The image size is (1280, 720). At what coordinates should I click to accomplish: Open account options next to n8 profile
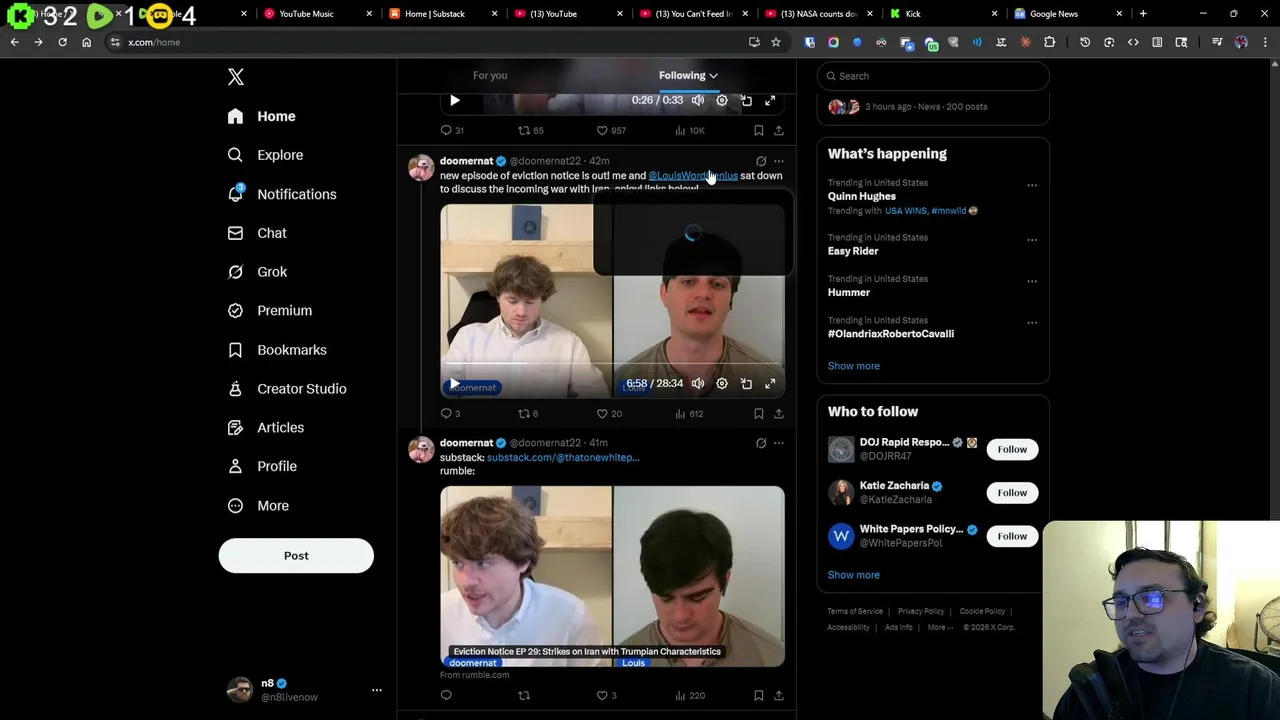[x=377, y=690]
